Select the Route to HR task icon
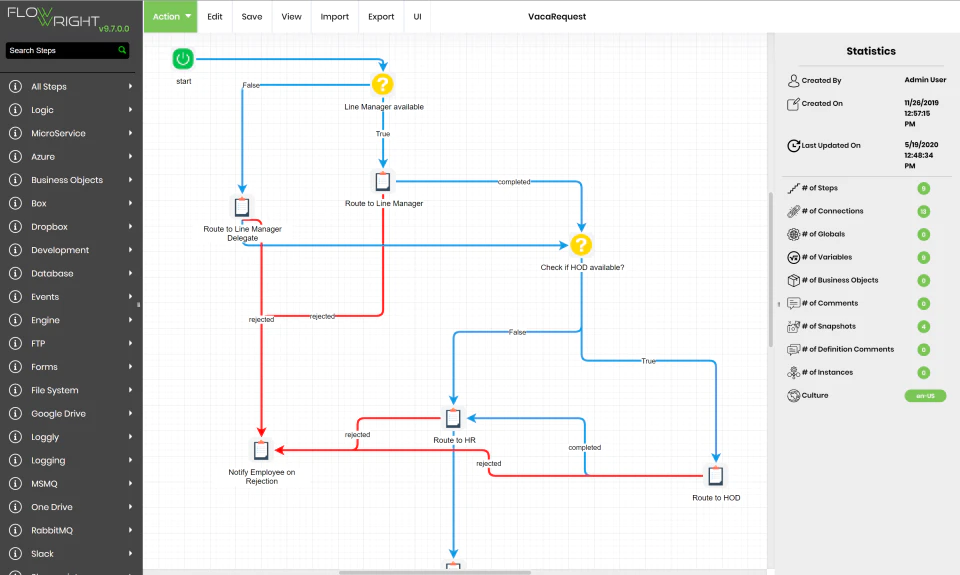This screenshot has width=960, height=575. coord(453,418)
